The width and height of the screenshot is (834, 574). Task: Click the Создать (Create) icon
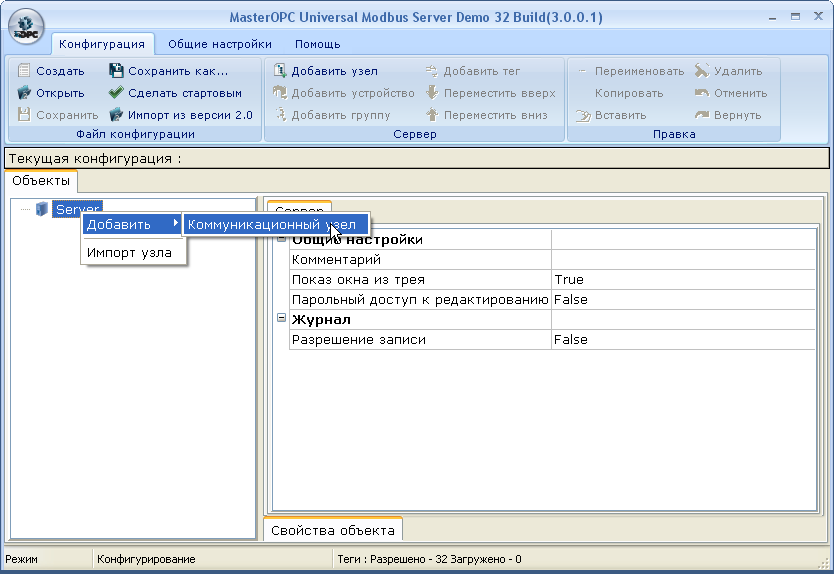tap(23, 70)
